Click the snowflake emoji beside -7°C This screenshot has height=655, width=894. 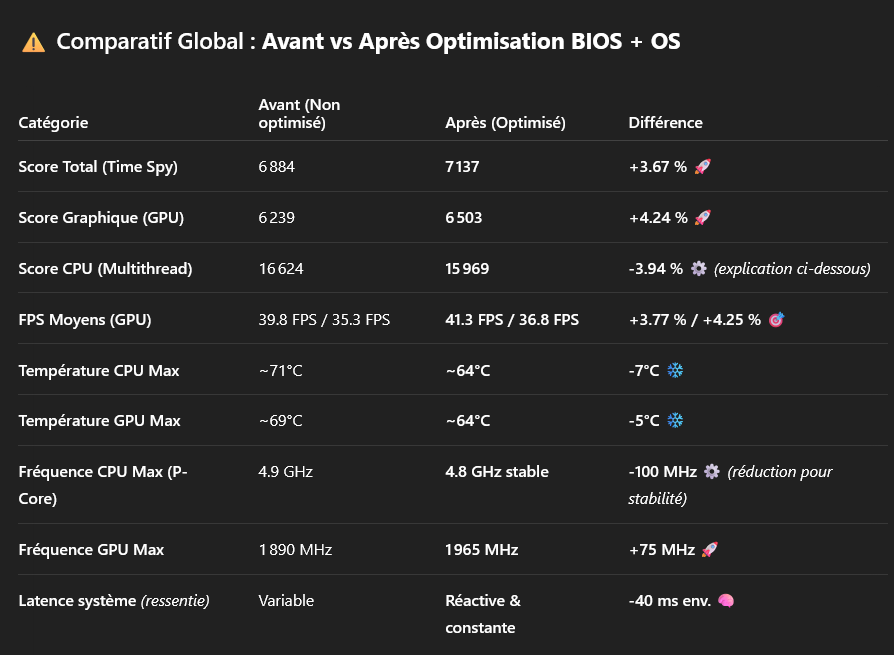pos(675,371)
